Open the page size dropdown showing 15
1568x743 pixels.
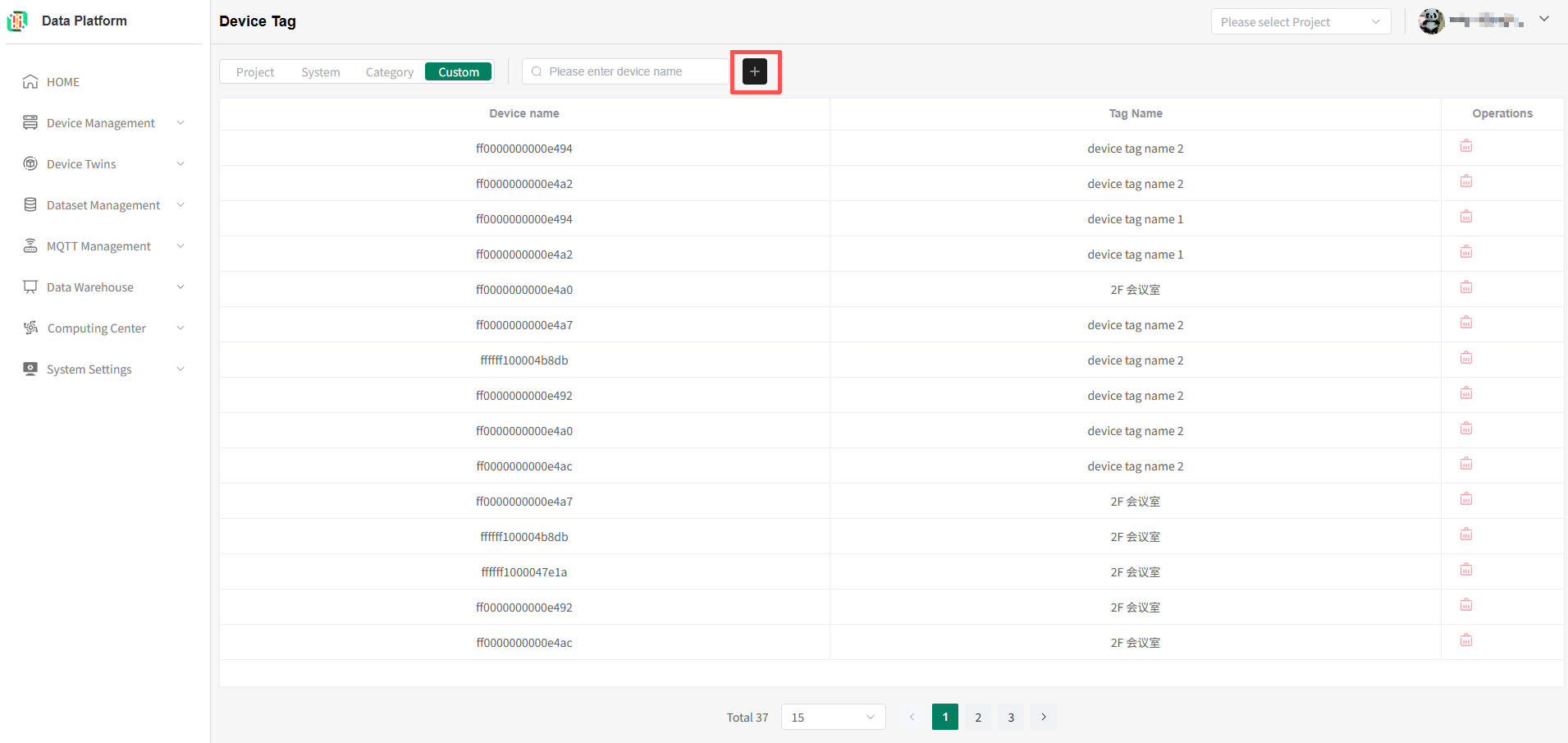832,717
